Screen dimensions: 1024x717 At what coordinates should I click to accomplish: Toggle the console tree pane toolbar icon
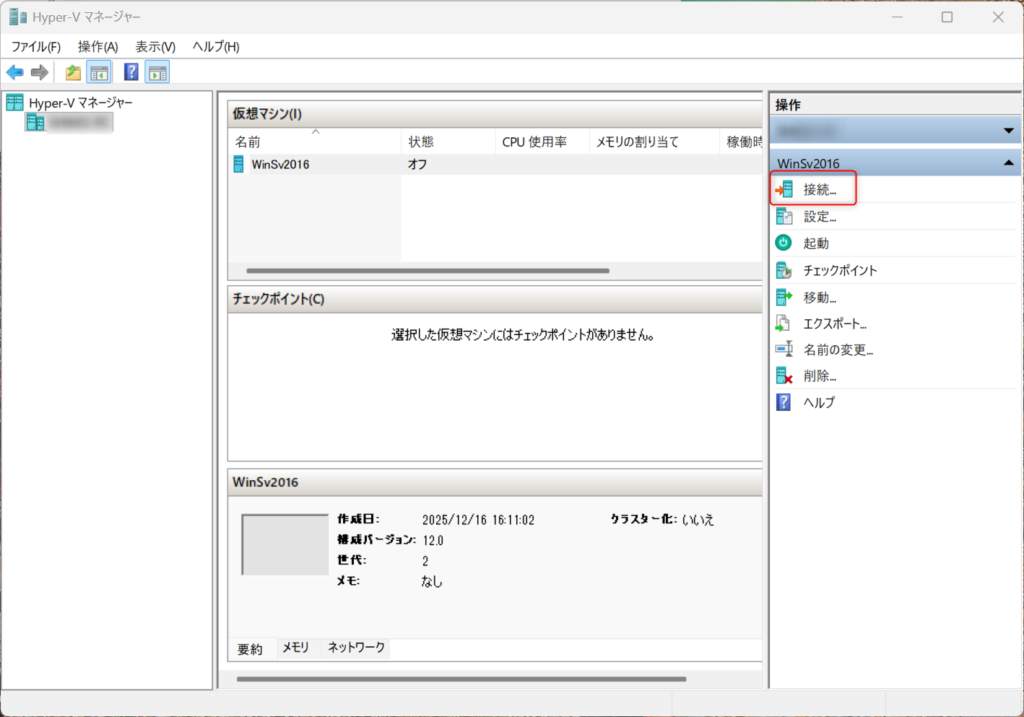pos(99,72)
